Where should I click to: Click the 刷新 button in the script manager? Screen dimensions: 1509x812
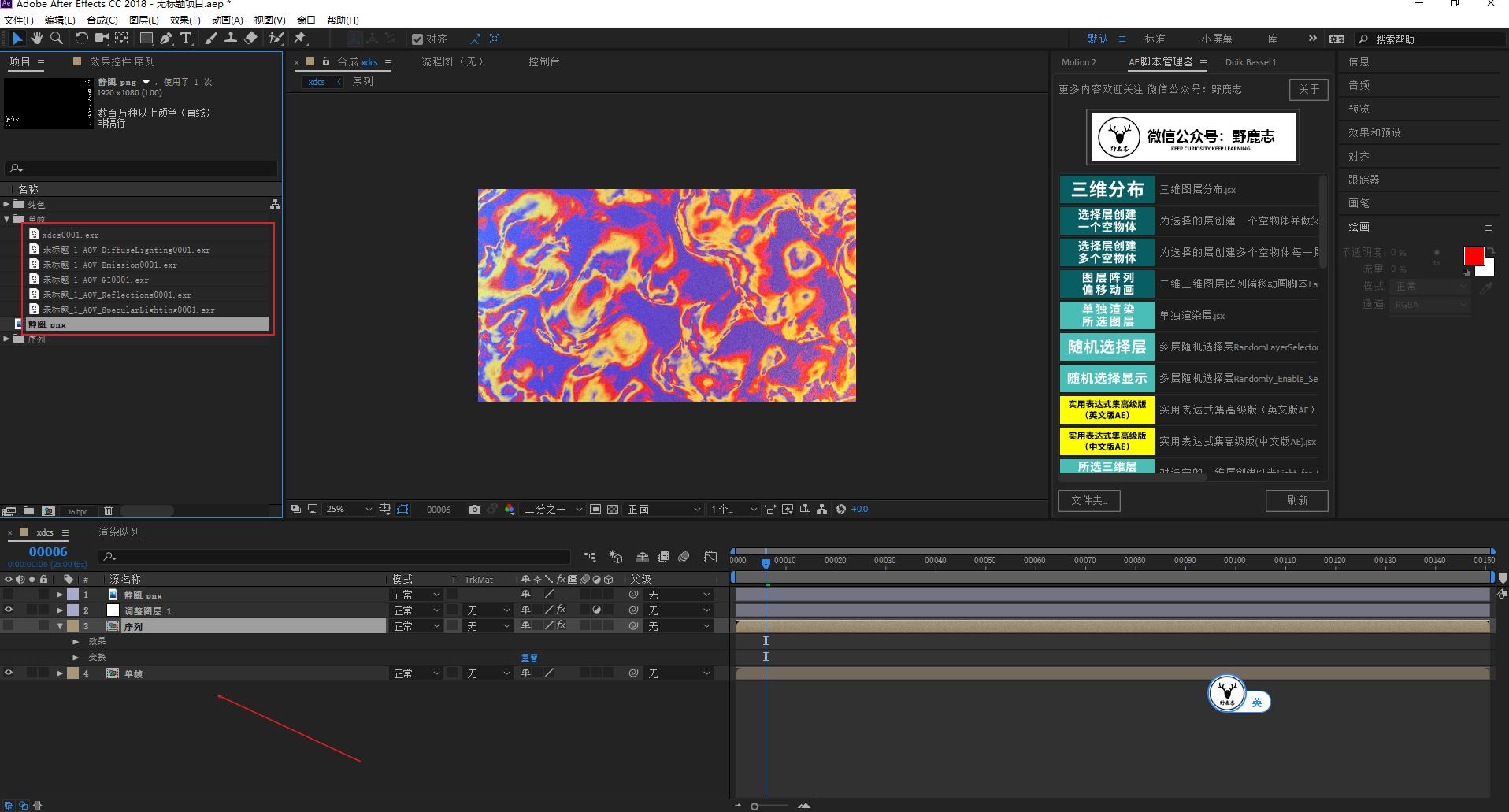(x=1296, y=500)
